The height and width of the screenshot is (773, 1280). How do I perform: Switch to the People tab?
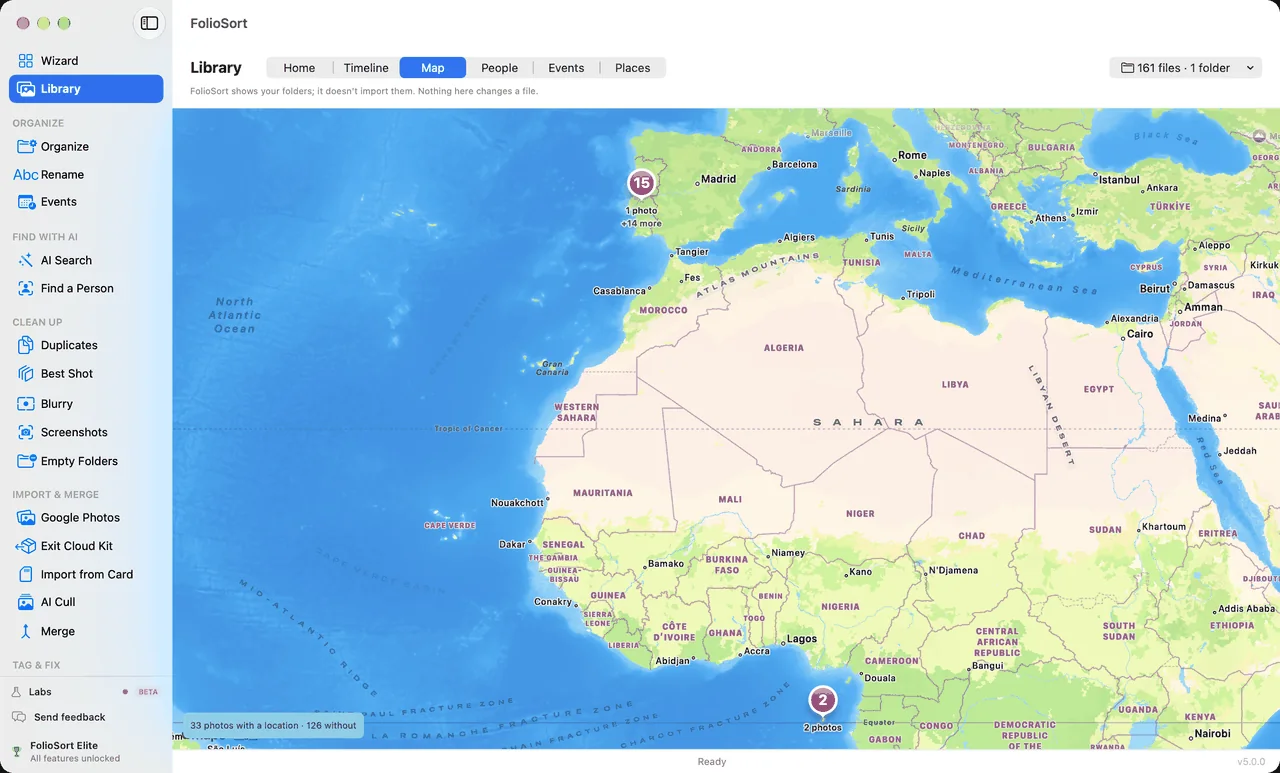pyautogui.click(x=499, y=68)
